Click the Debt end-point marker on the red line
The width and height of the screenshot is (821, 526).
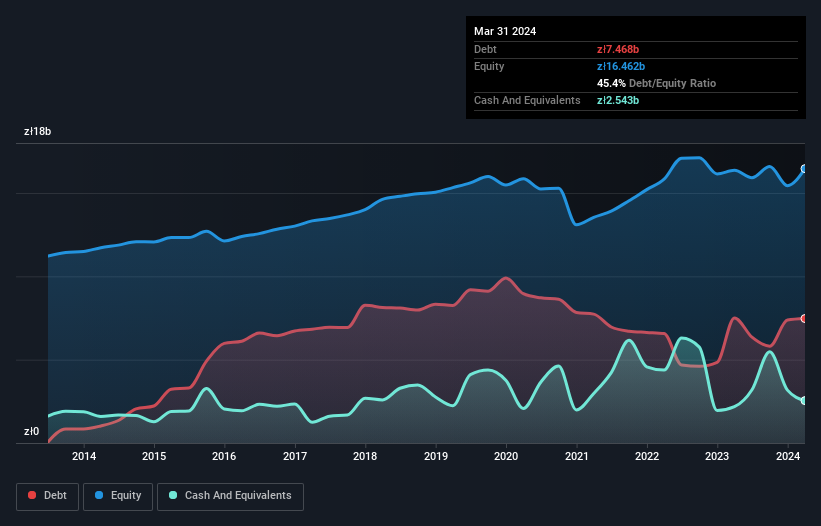(804, 318)
